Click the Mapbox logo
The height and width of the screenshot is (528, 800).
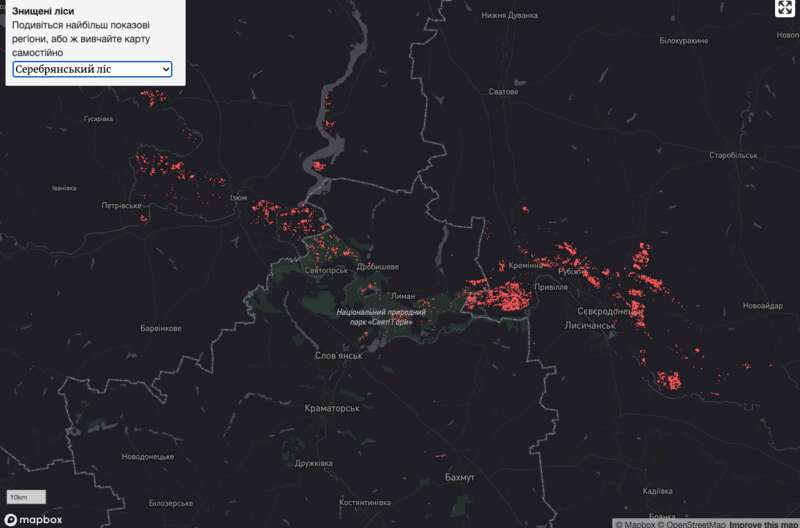point(34,519)
